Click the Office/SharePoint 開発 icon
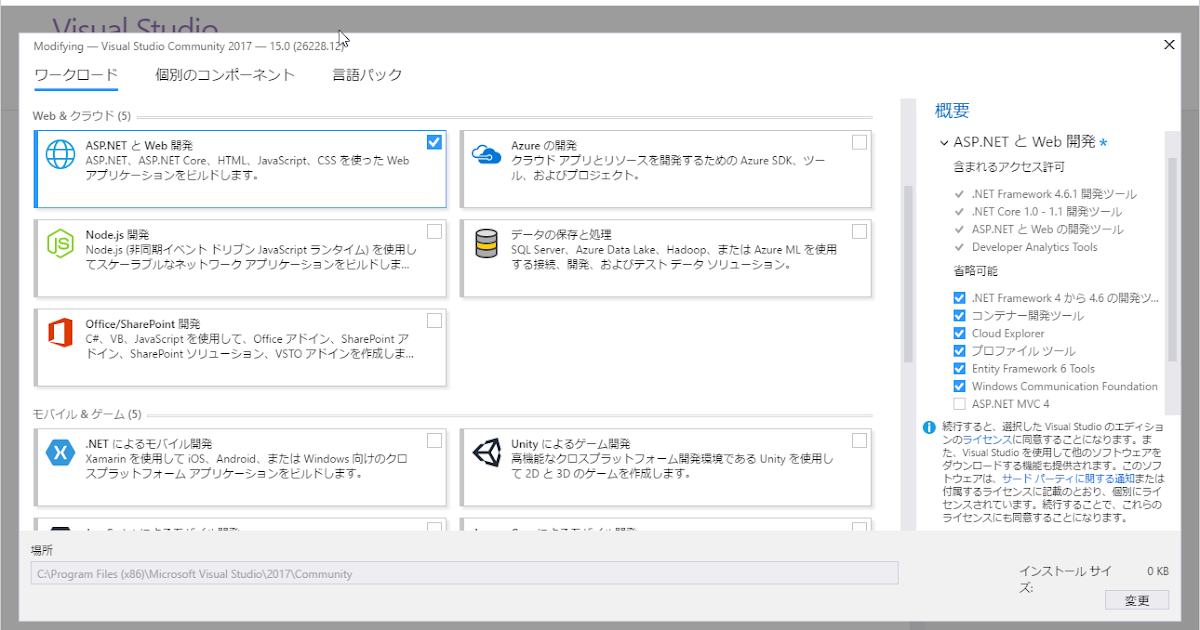The height and width of the screenshot is (630, 1200). 60,333
